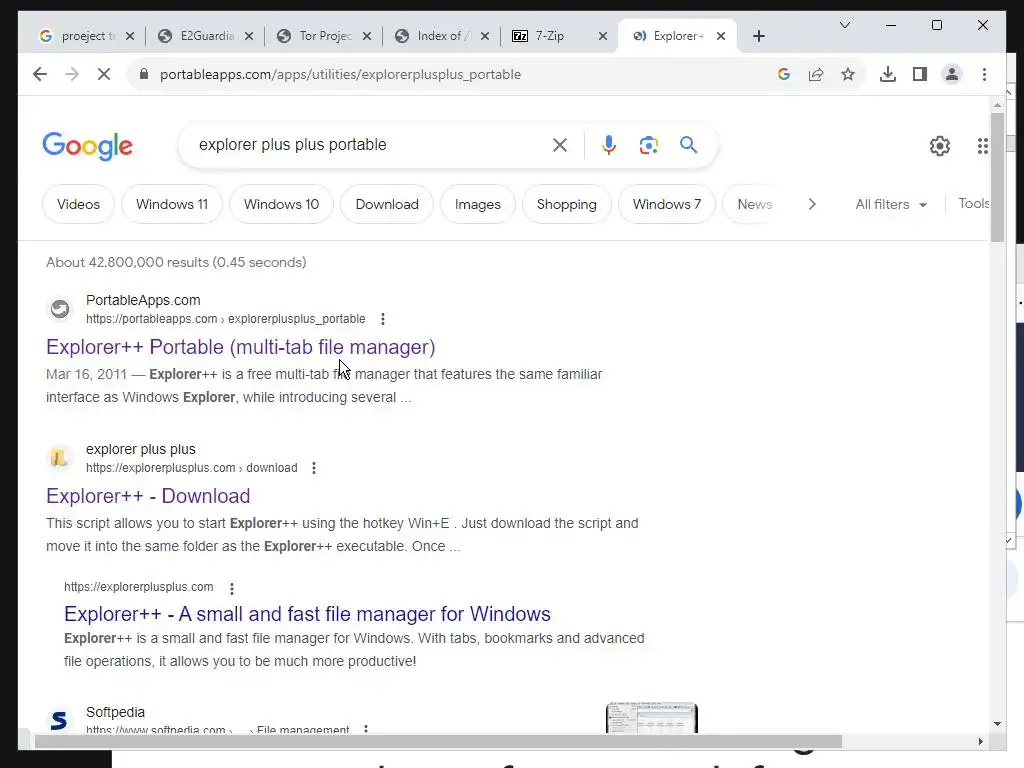Stop loading the page

104,74
